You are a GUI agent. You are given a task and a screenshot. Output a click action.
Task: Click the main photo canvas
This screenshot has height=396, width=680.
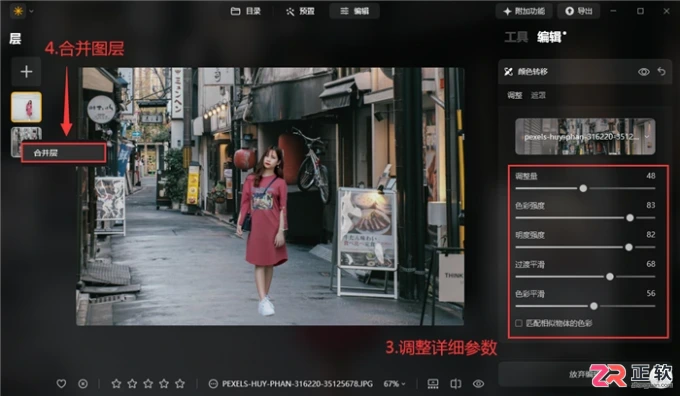pyautogui.click(x=271, y=196)
